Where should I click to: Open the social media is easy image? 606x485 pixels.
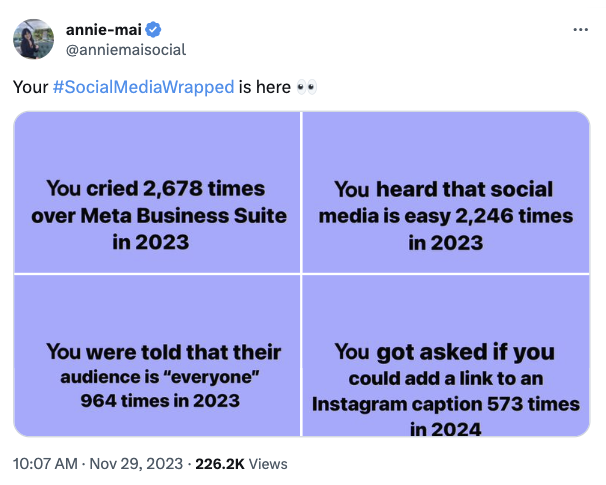pyautogui.click(x=446, y=192)
